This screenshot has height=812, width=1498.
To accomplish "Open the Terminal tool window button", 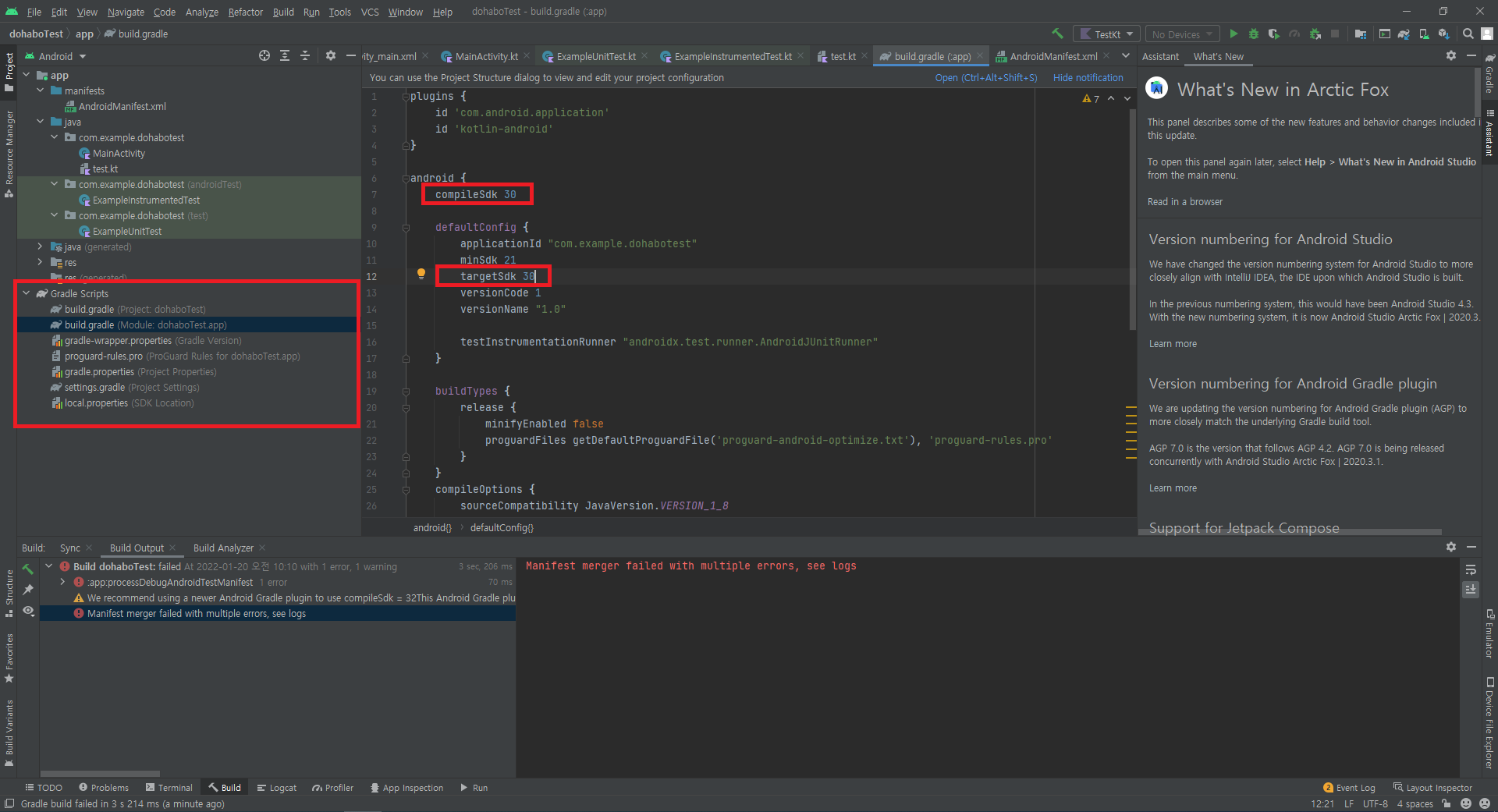I will click(169, 788).
